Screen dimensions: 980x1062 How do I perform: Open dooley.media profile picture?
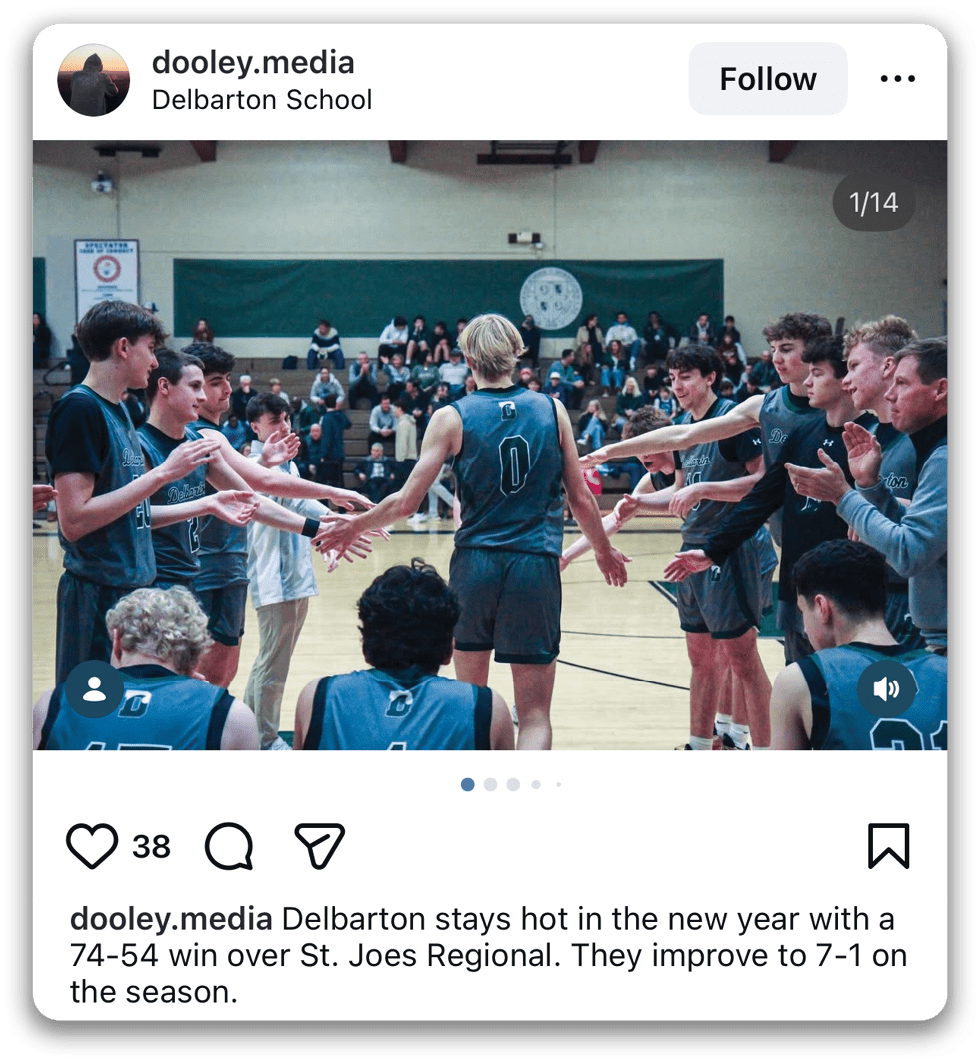(93, 80)
